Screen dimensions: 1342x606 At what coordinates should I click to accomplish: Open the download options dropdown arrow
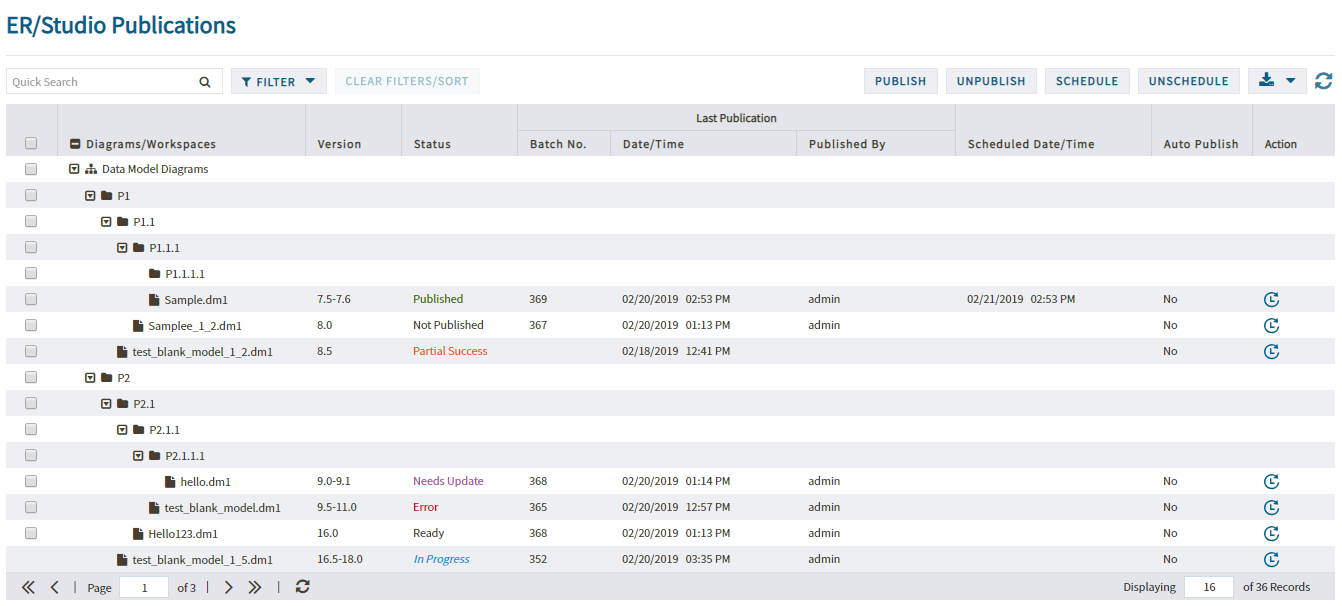pos(1290,81)
